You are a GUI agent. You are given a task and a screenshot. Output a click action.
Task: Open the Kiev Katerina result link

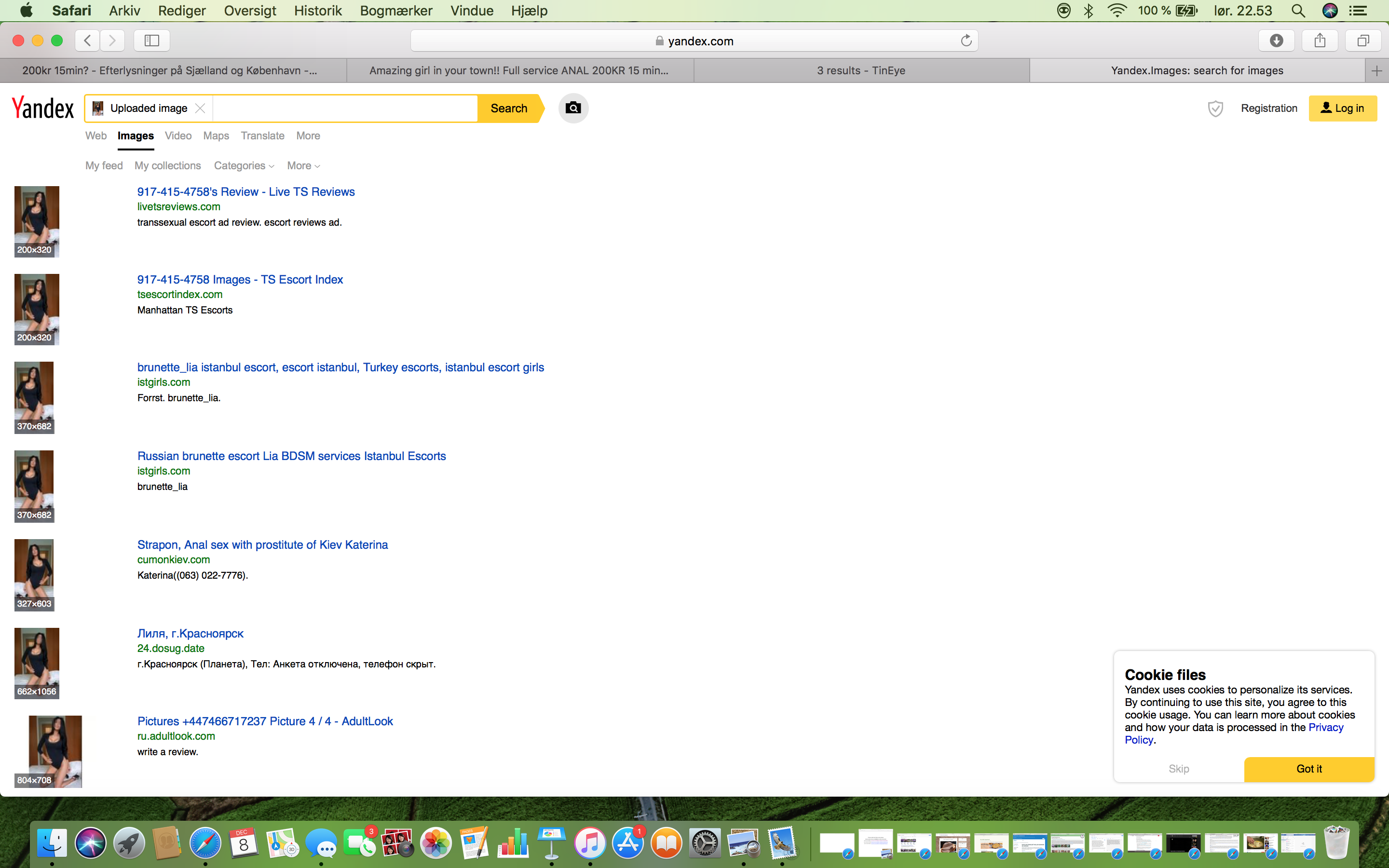[262, 545]
